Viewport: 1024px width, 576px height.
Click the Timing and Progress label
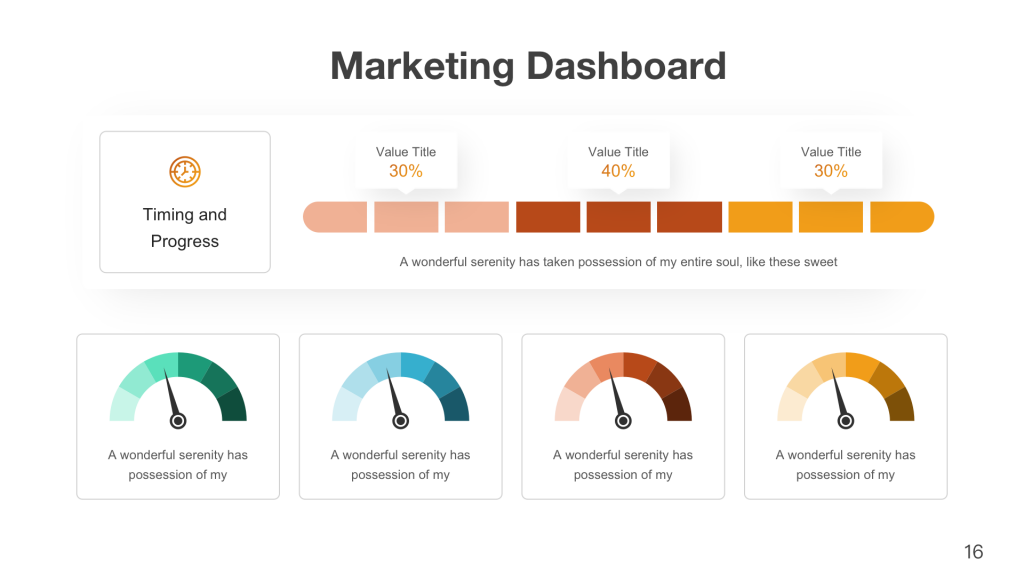pos(185,228)
